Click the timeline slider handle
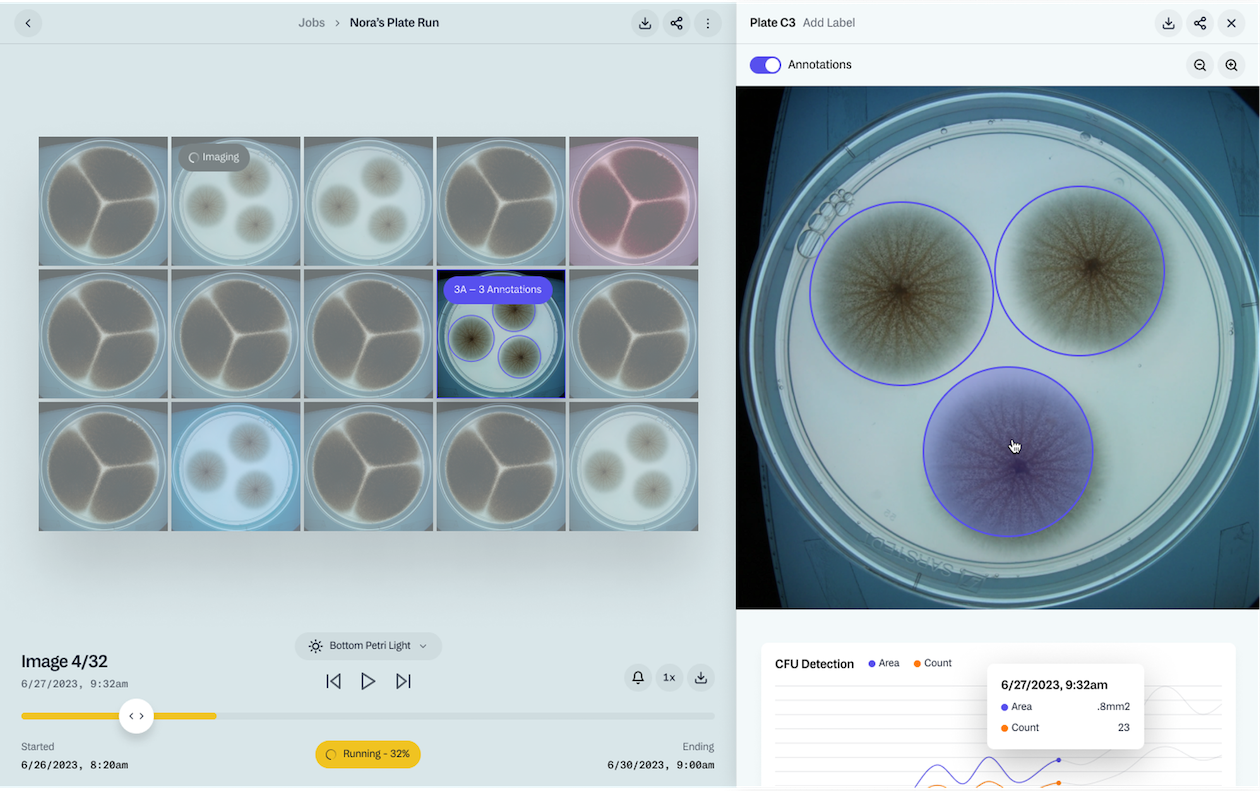The width and height of the screenshot is (1260, 791). [x=136, y=716]
